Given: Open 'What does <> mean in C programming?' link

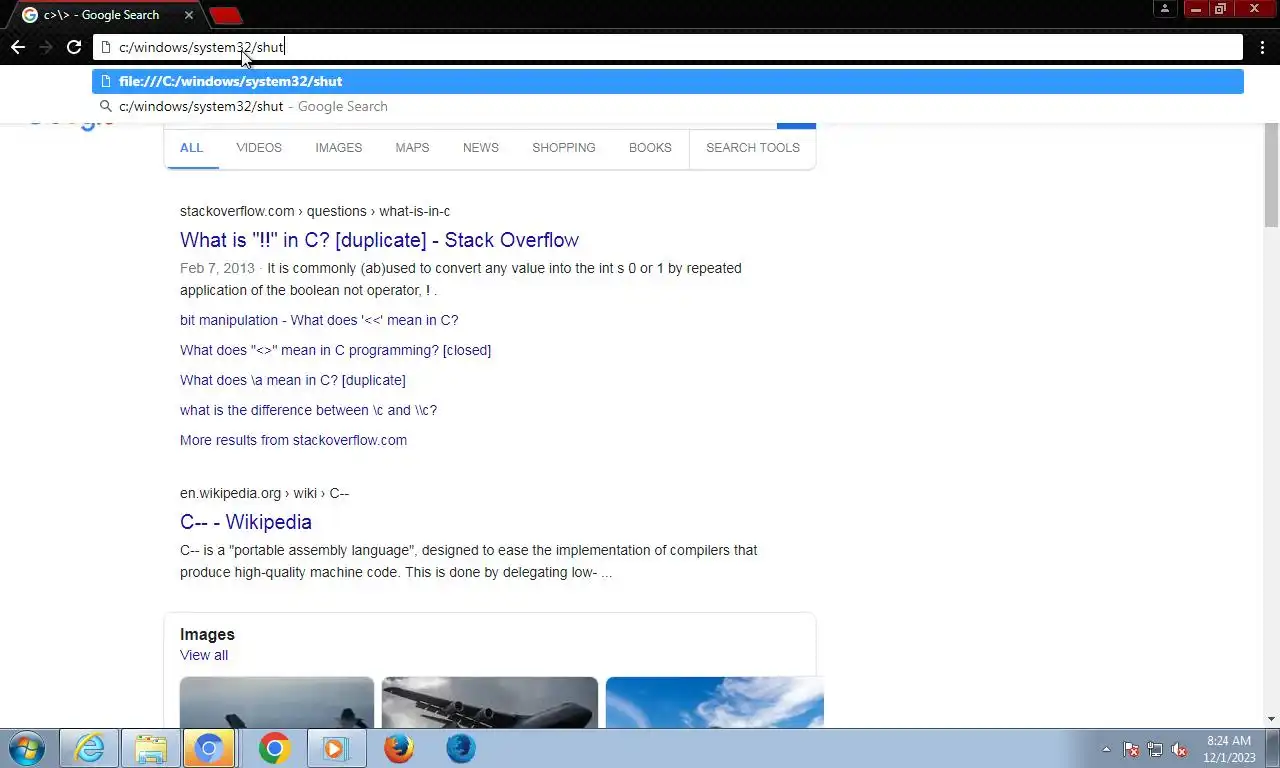Looking at the screenshot, I should pyautogui.click(x=335, y=350).
